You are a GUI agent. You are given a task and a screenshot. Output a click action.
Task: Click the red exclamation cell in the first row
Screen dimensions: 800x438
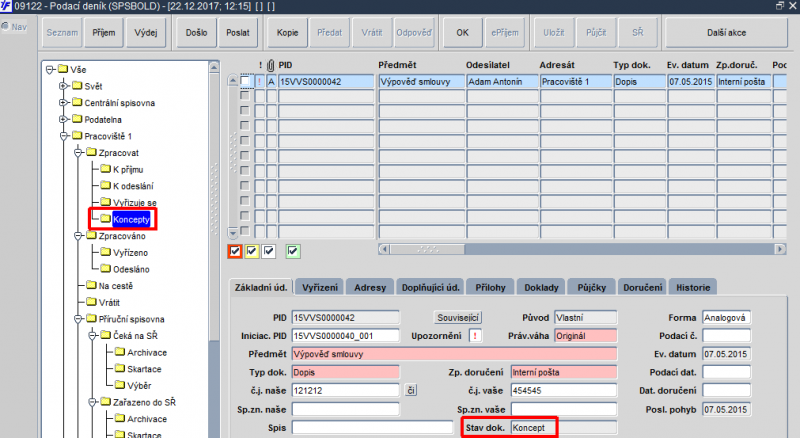coord(260,82)
